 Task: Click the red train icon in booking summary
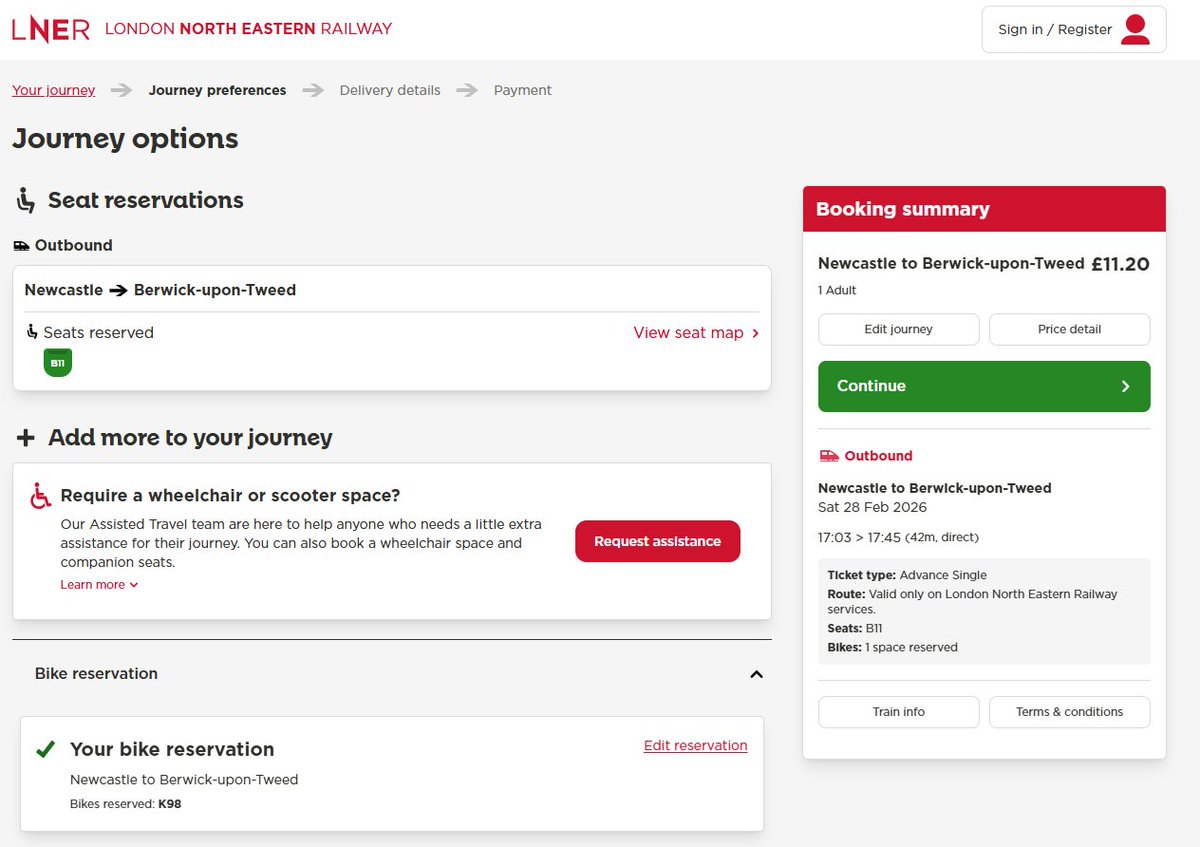point(829,456)
